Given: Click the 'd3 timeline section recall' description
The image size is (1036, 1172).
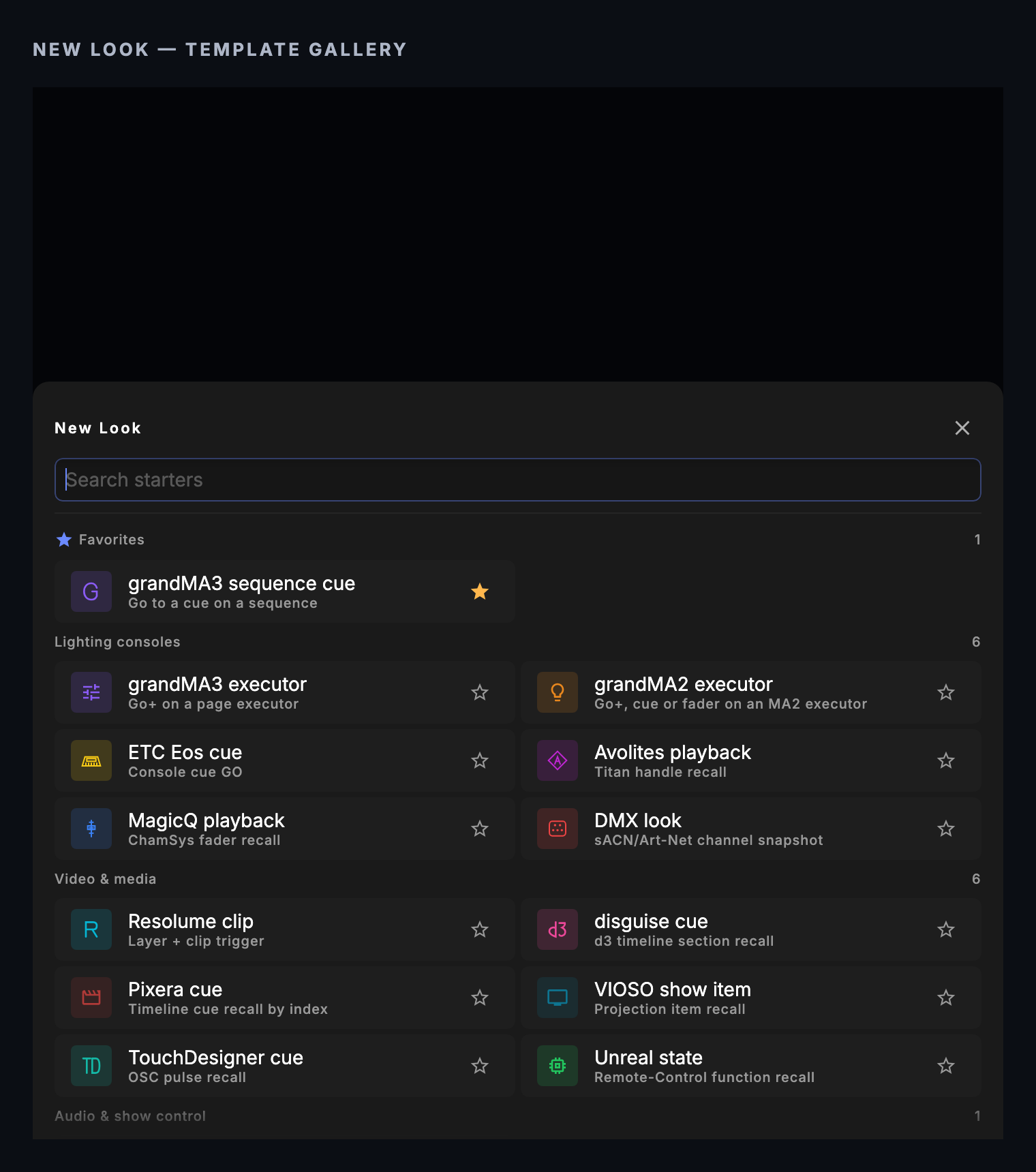Looking at the screenshot, I should coord(684,941).
